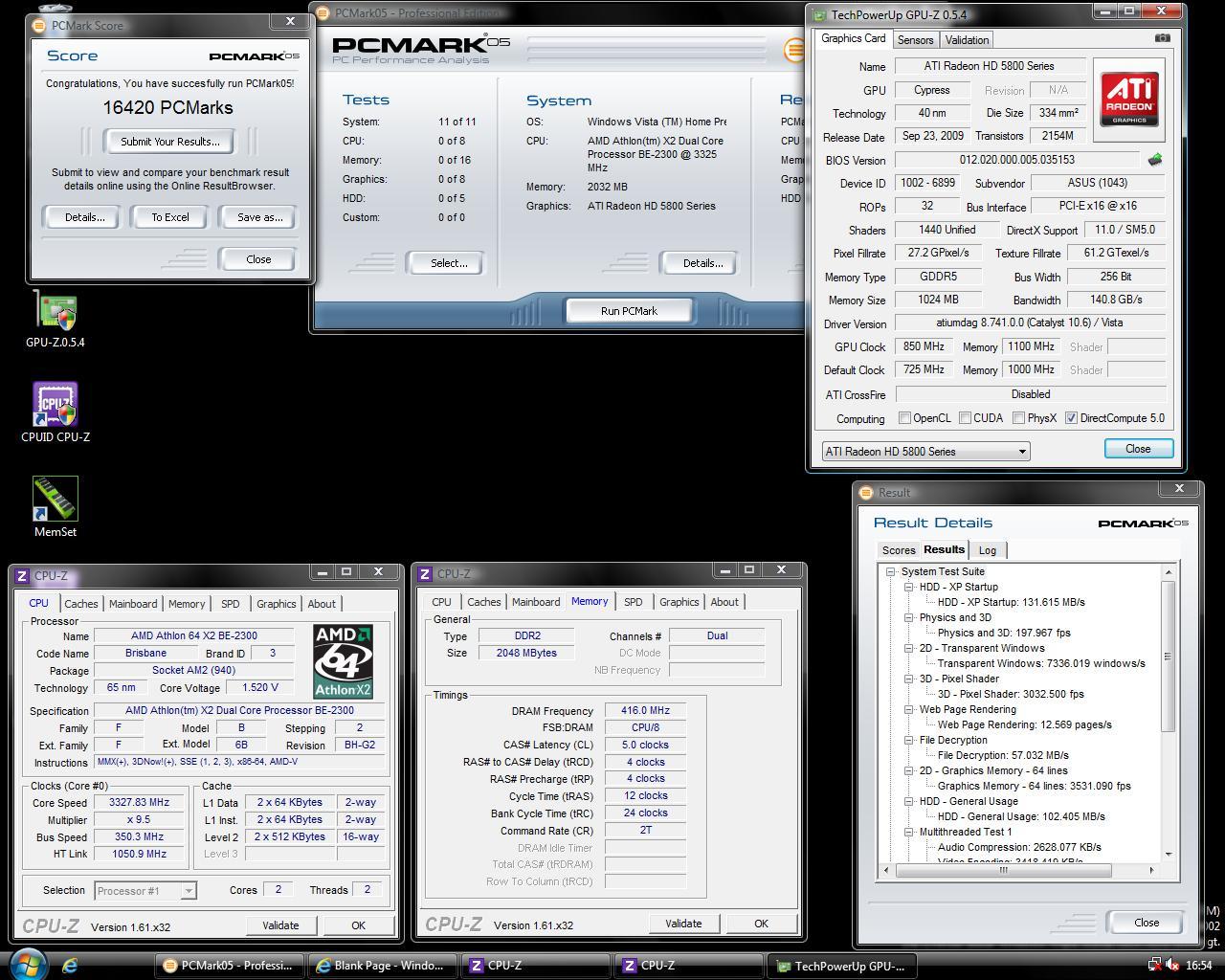Click the Run PCMark button
This screenshot has height=980, width=1225.
[x=629, y=311]
